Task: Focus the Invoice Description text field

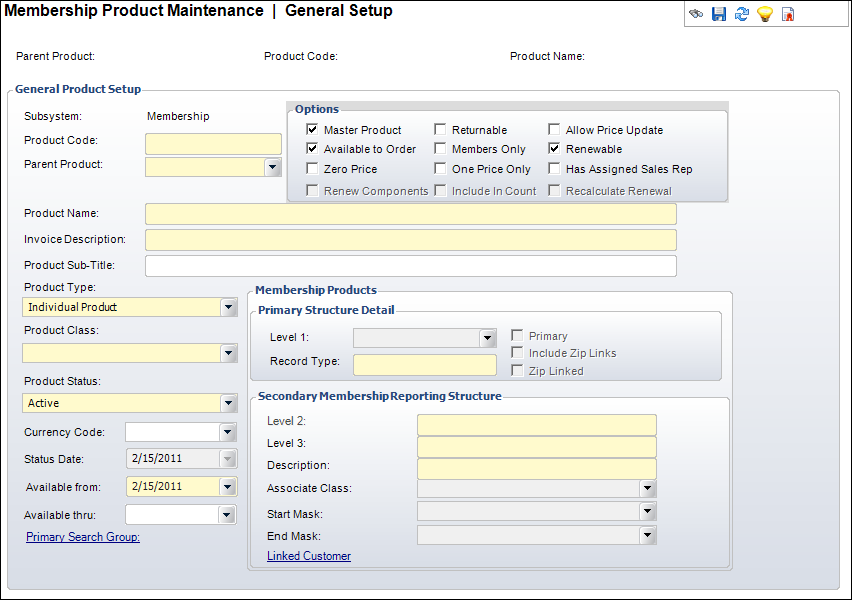Action: pyautogui.click(x=410, y=240)
